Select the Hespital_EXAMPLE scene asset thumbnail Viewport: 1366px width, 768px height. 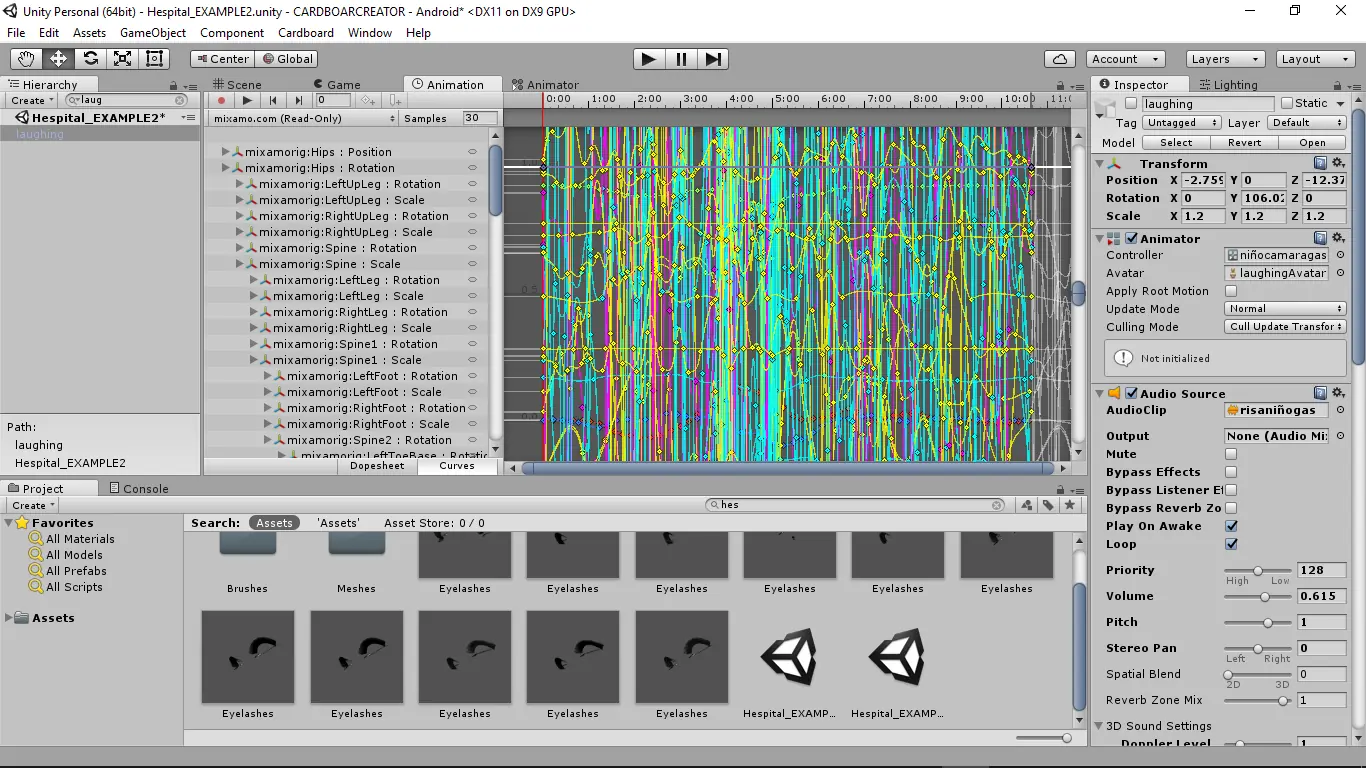click(789, 657)
